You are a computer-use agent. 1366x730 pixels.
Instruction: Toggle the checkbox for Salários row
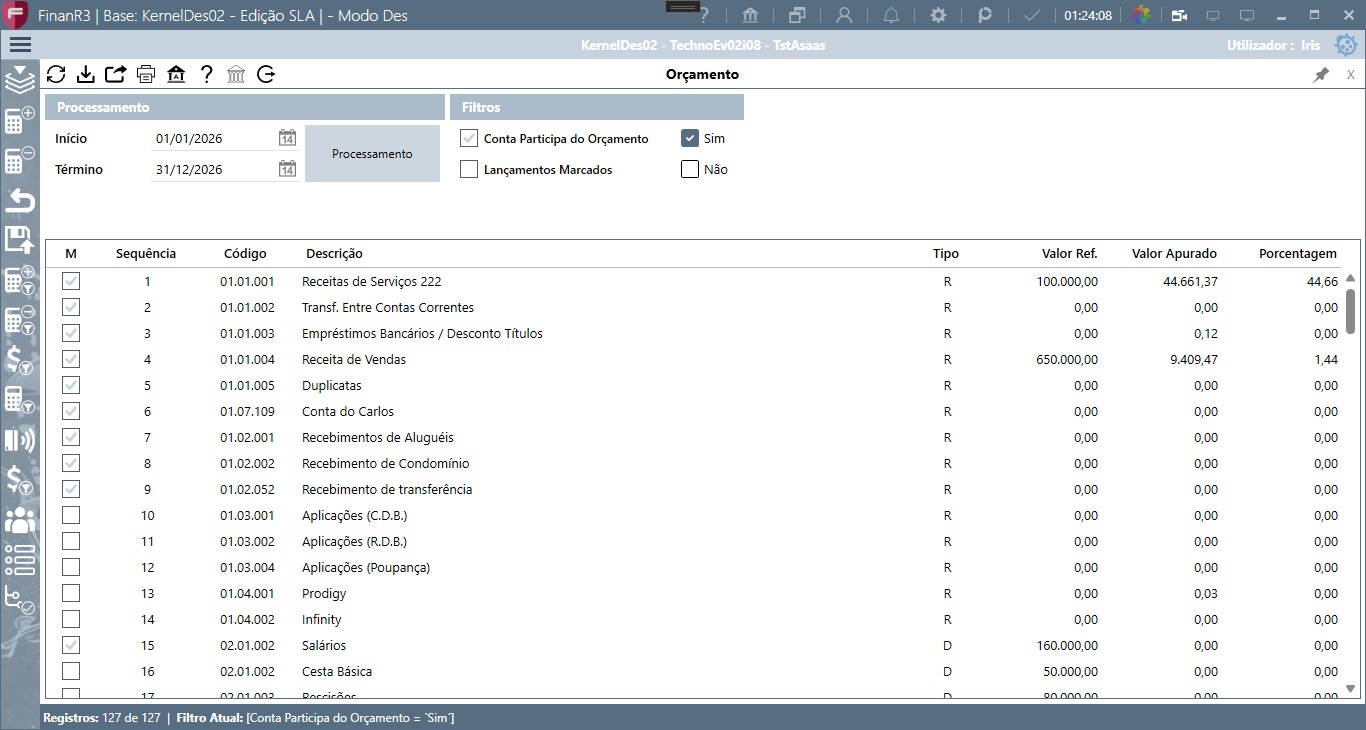pyautogui.click(x=71, y=645)
